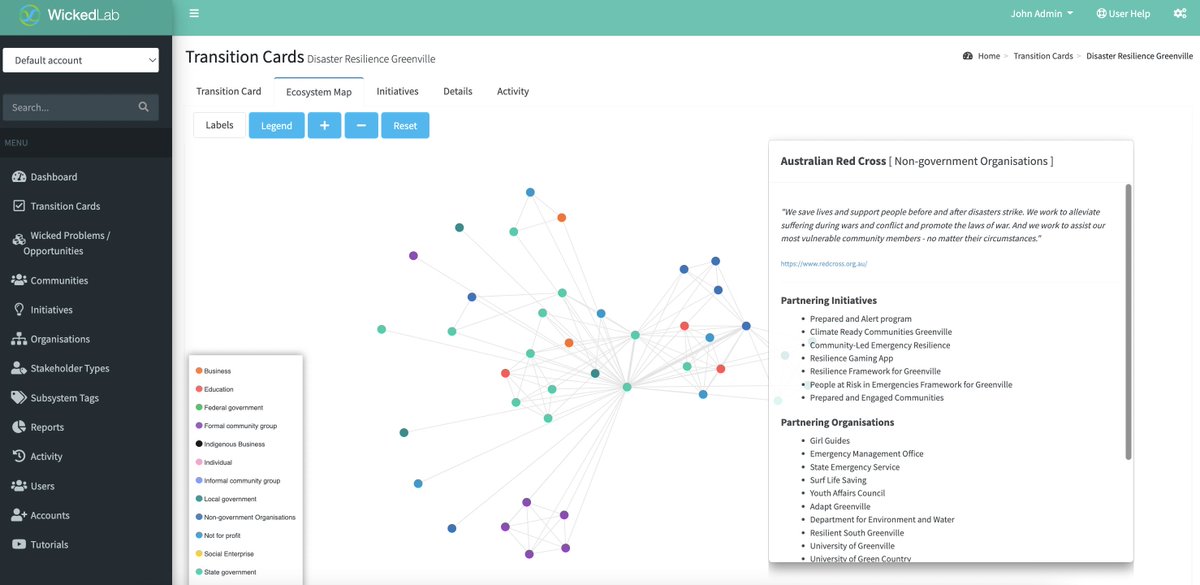Select 'Adapt Greenville' entry
Viewport: 1200px width, 585px height.
pyautogui.click(x=840, y=507)
